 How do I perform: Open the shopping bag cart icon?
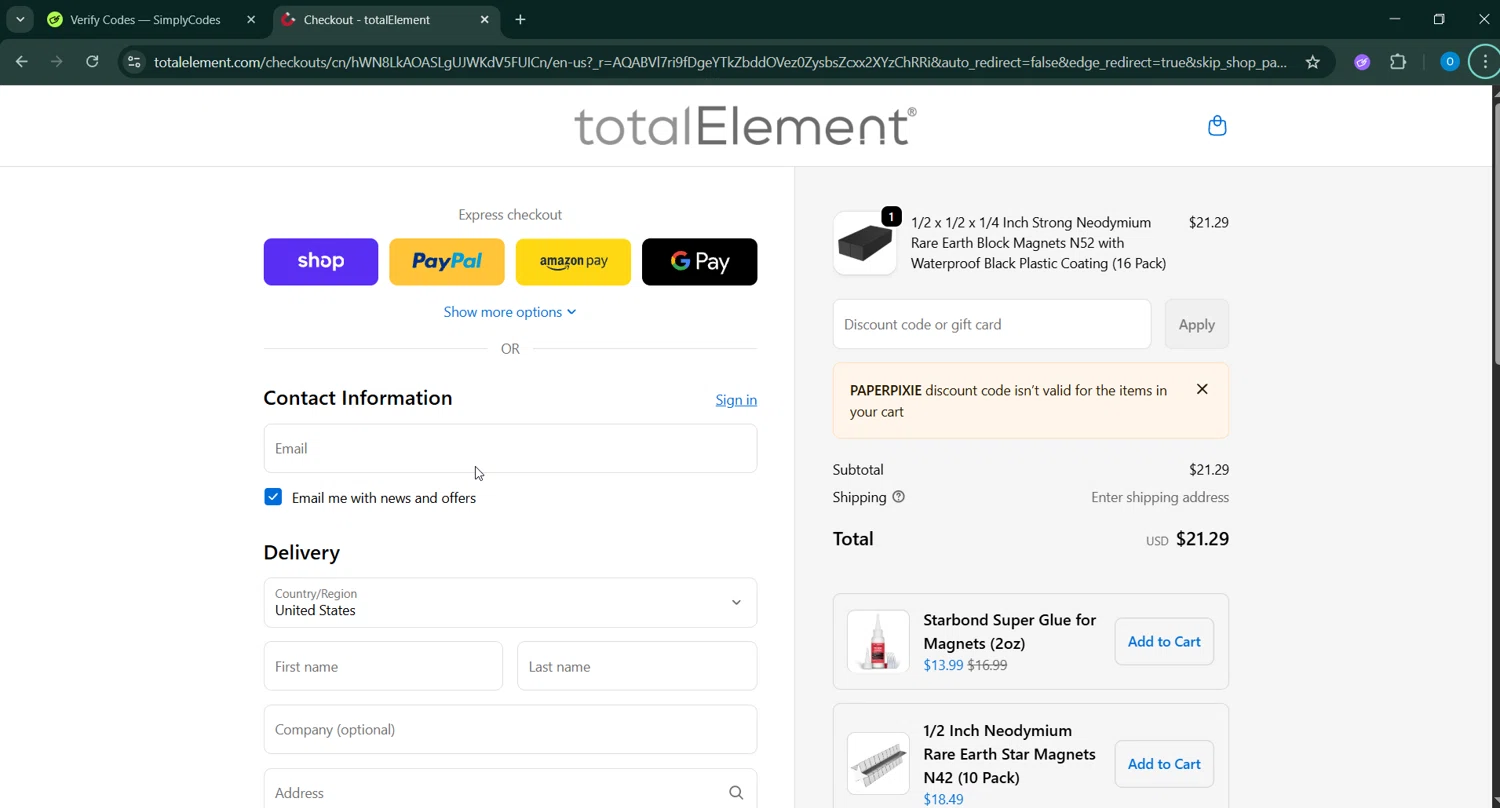1217,126
